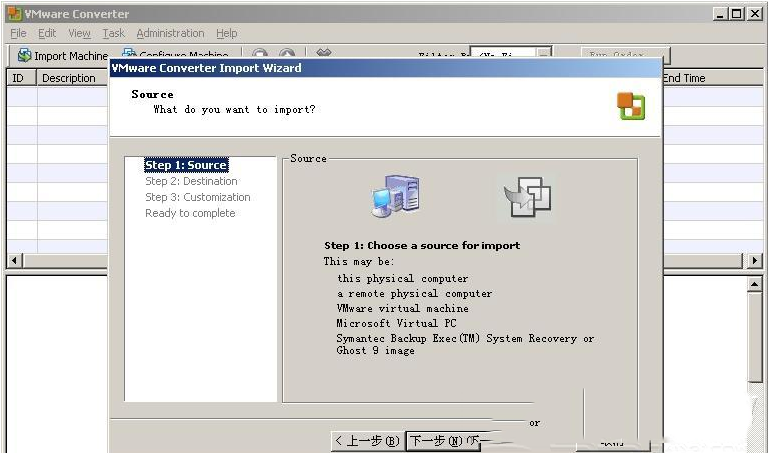Close the VMware Converter window

pos(755,14)
